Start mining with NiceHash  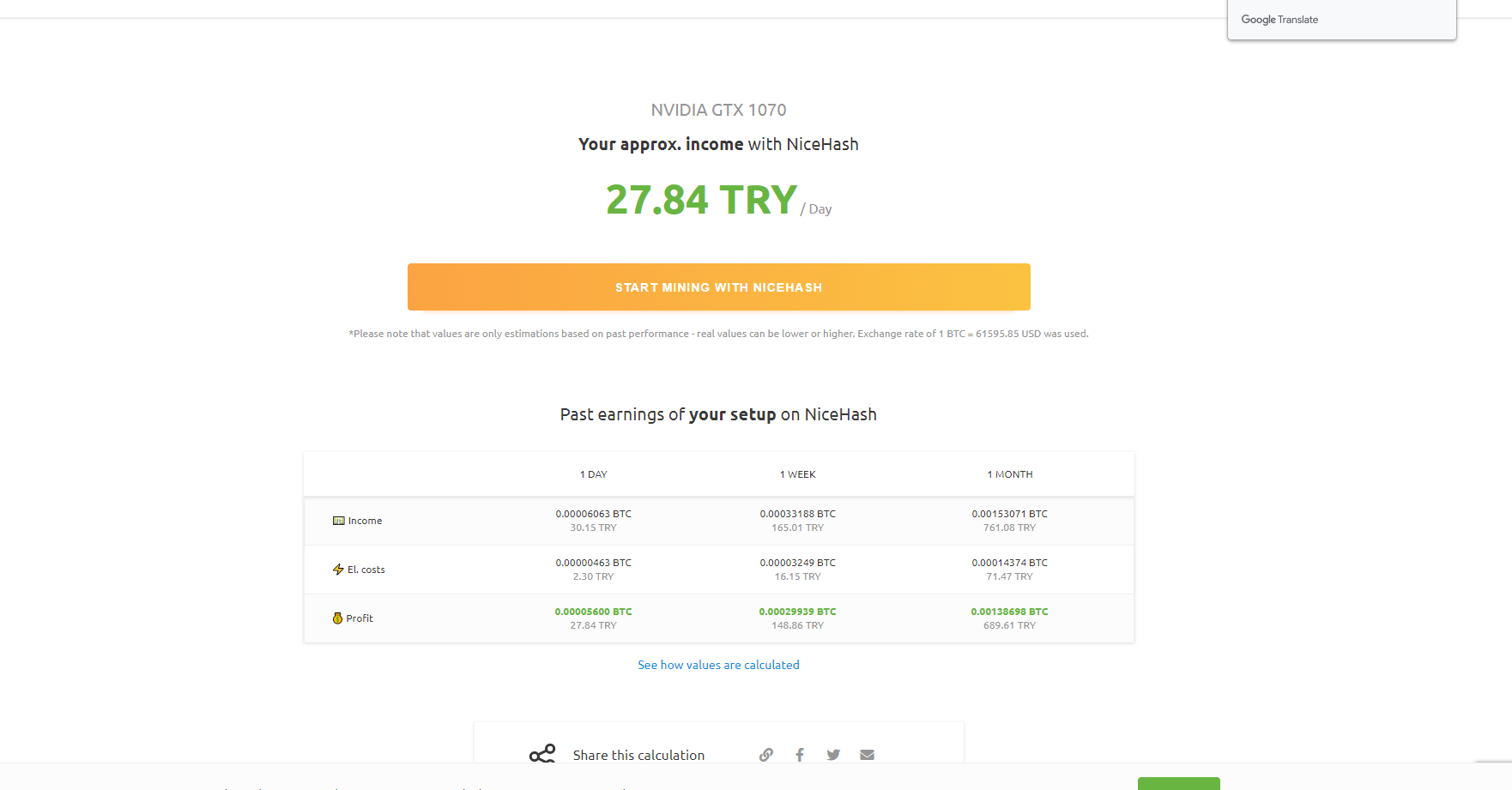719,286
